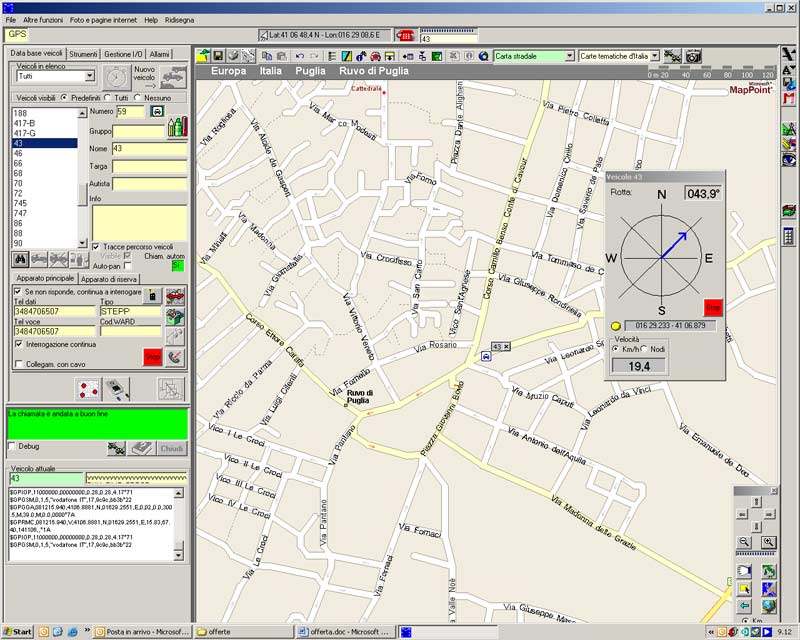
Task: Open the File menu
Action: pos(10,20)
